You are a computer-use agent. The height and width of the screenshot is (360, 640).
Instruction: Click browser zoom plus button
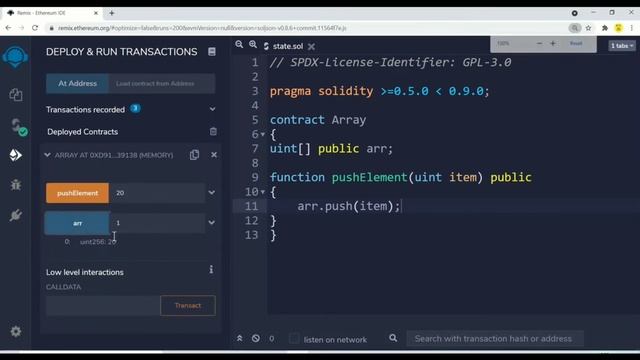tap(553, 43)
